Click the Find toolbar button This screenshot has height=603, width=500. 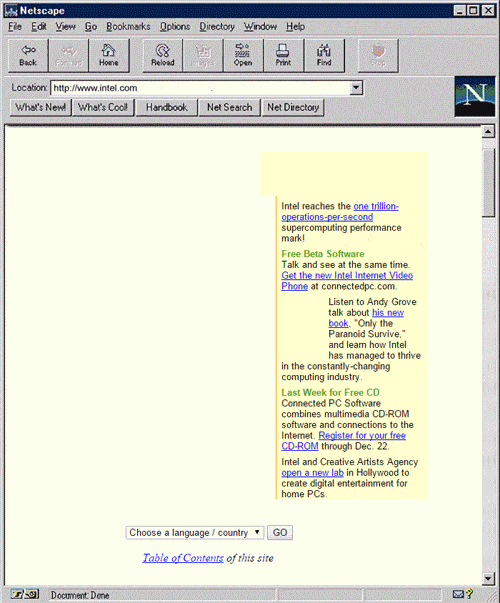click(324, 55)
